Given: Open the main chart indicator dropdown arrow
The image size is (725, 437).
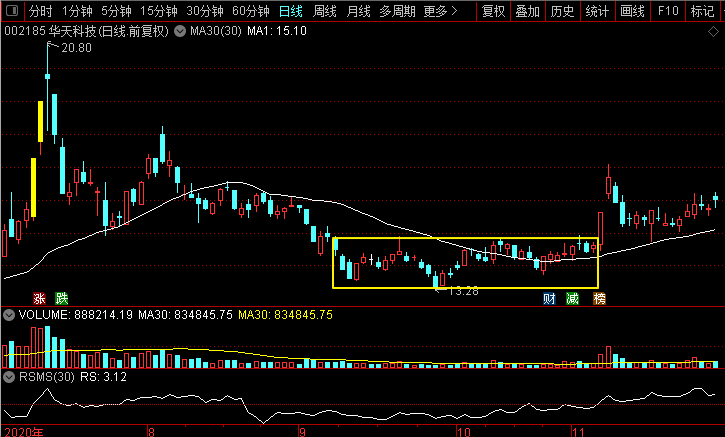Looking at the screenshot, I should coord(180,31).
